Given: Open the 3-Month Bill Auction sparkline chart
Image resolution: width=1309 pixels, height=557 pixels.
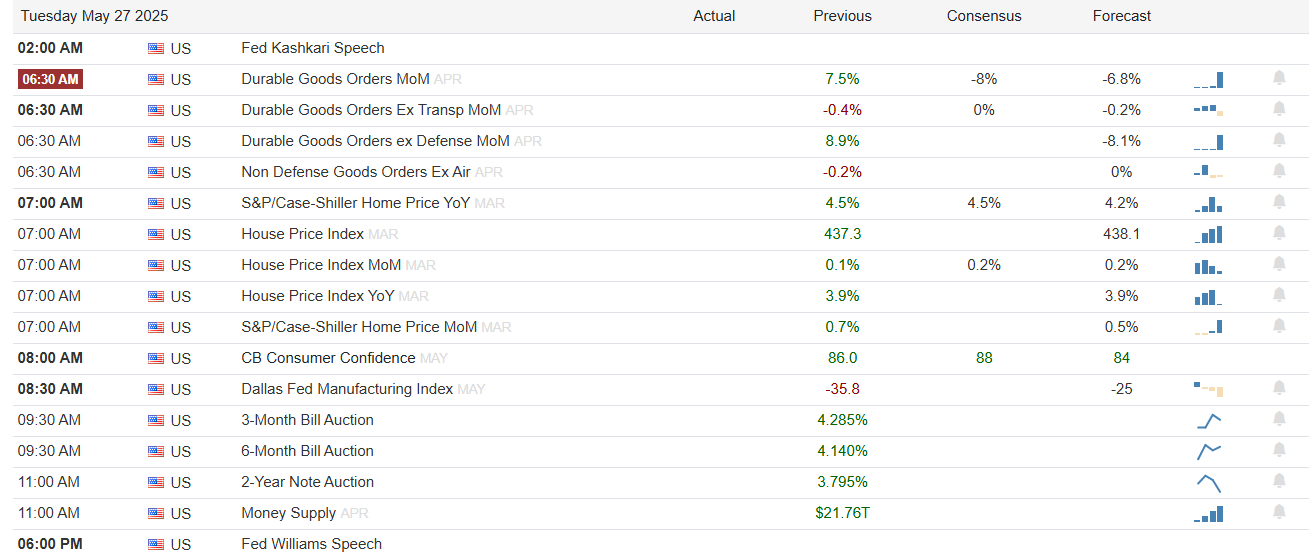Looking at the screenshot, I should (1208, 421).
